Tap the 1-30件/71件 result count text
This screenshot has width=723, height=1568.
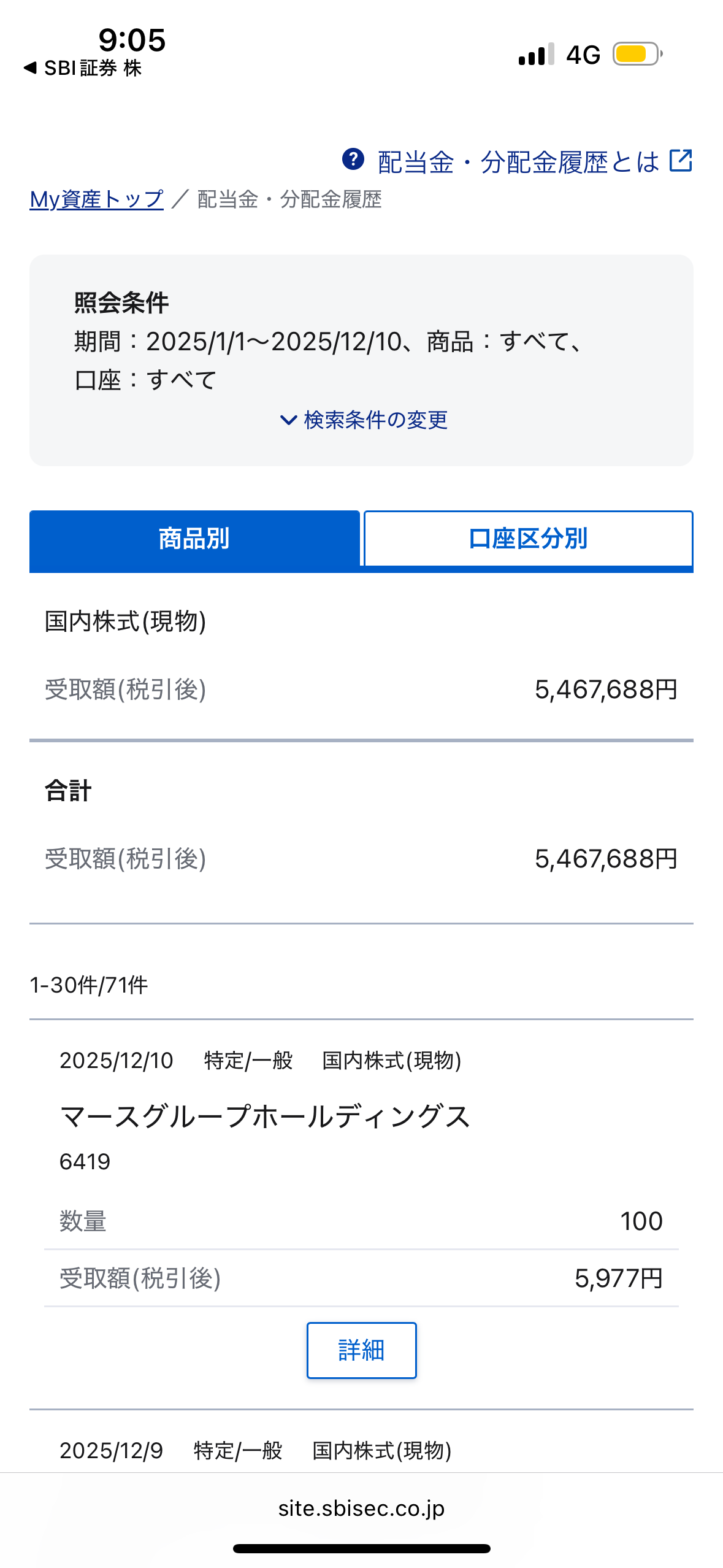(x=89, y=985)
